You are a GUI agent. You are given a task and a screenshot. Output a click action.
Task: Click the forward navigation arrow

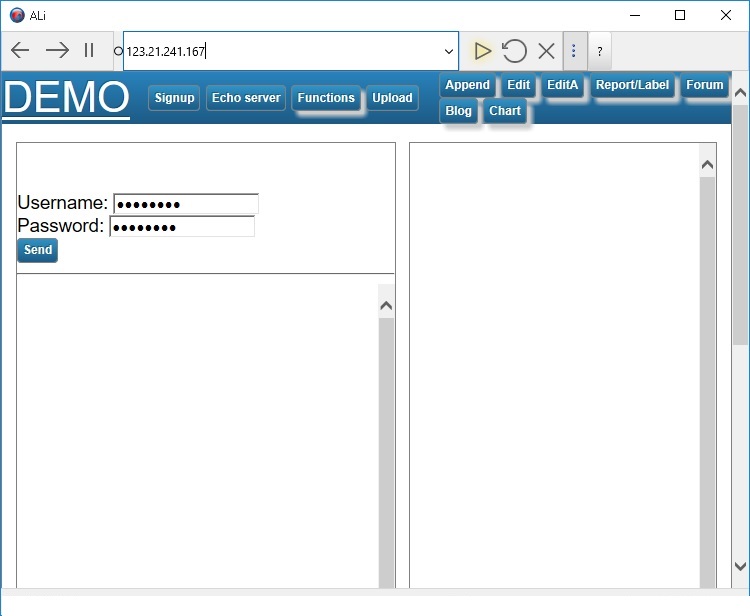pos(57,50)
